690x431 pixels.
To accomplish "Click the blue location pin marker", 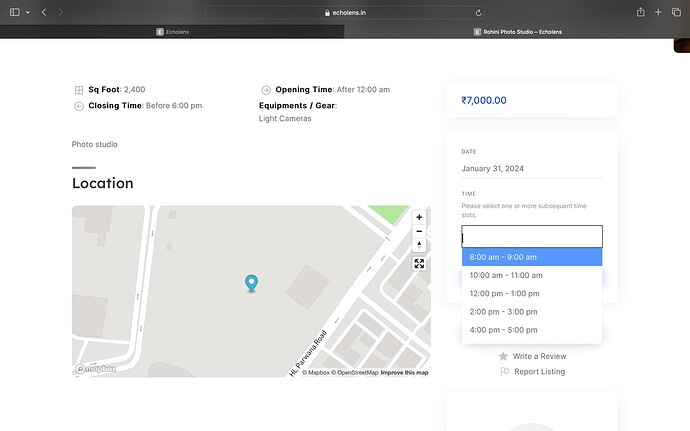I will coord(251,283).
